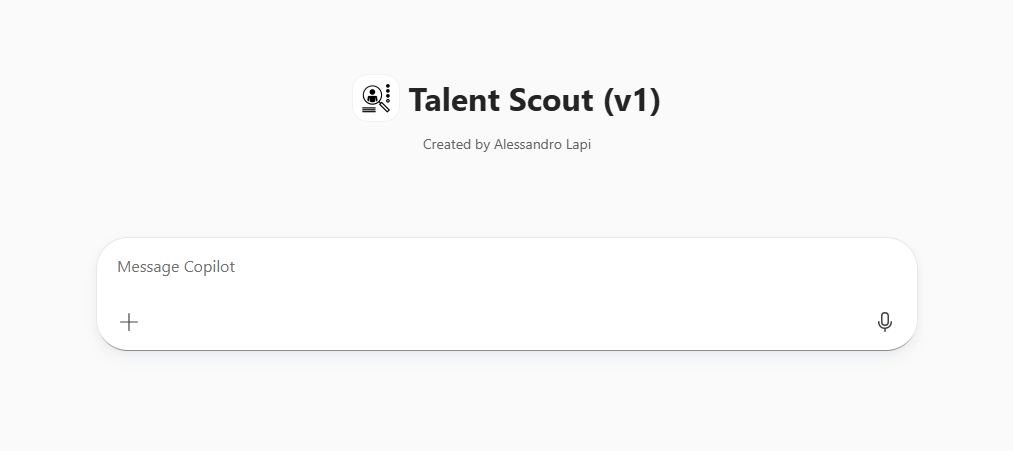Click the "Created by" text under title
Viewport: 1013px width, 451px height.
(456, 145)
